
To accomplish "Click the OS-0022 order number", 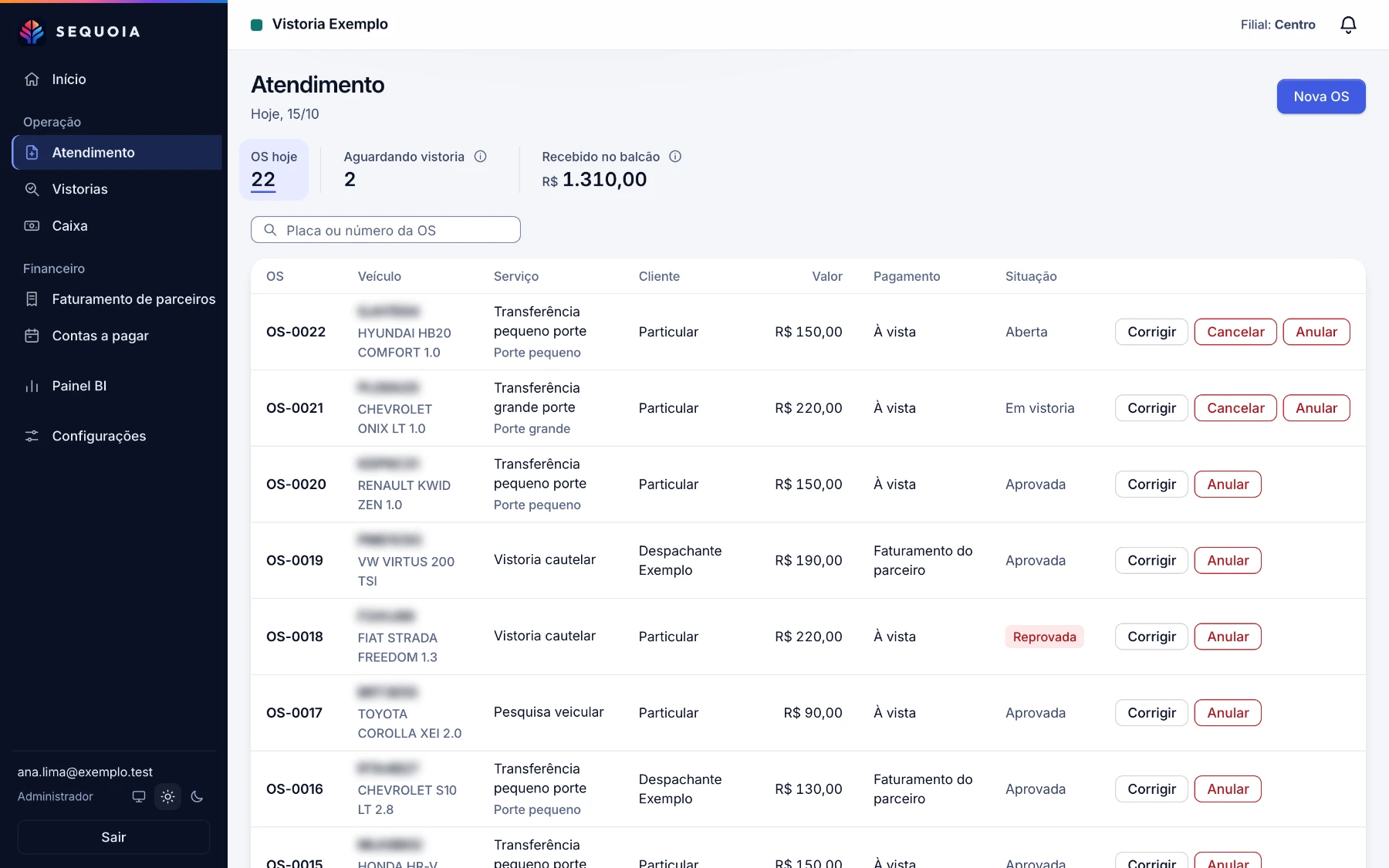I will [x=296, y=332].
